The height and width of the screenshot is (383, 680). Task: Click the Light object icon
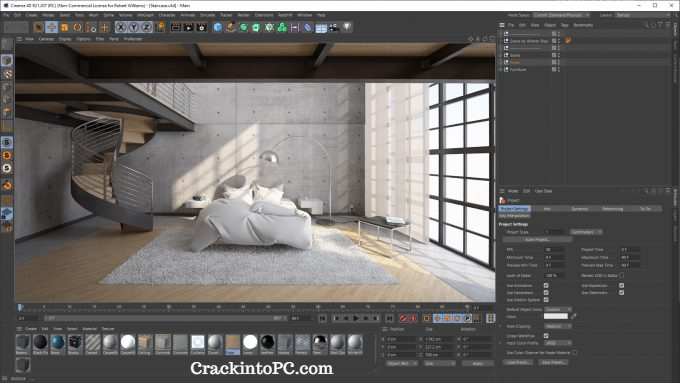click(x=347, y=27)
